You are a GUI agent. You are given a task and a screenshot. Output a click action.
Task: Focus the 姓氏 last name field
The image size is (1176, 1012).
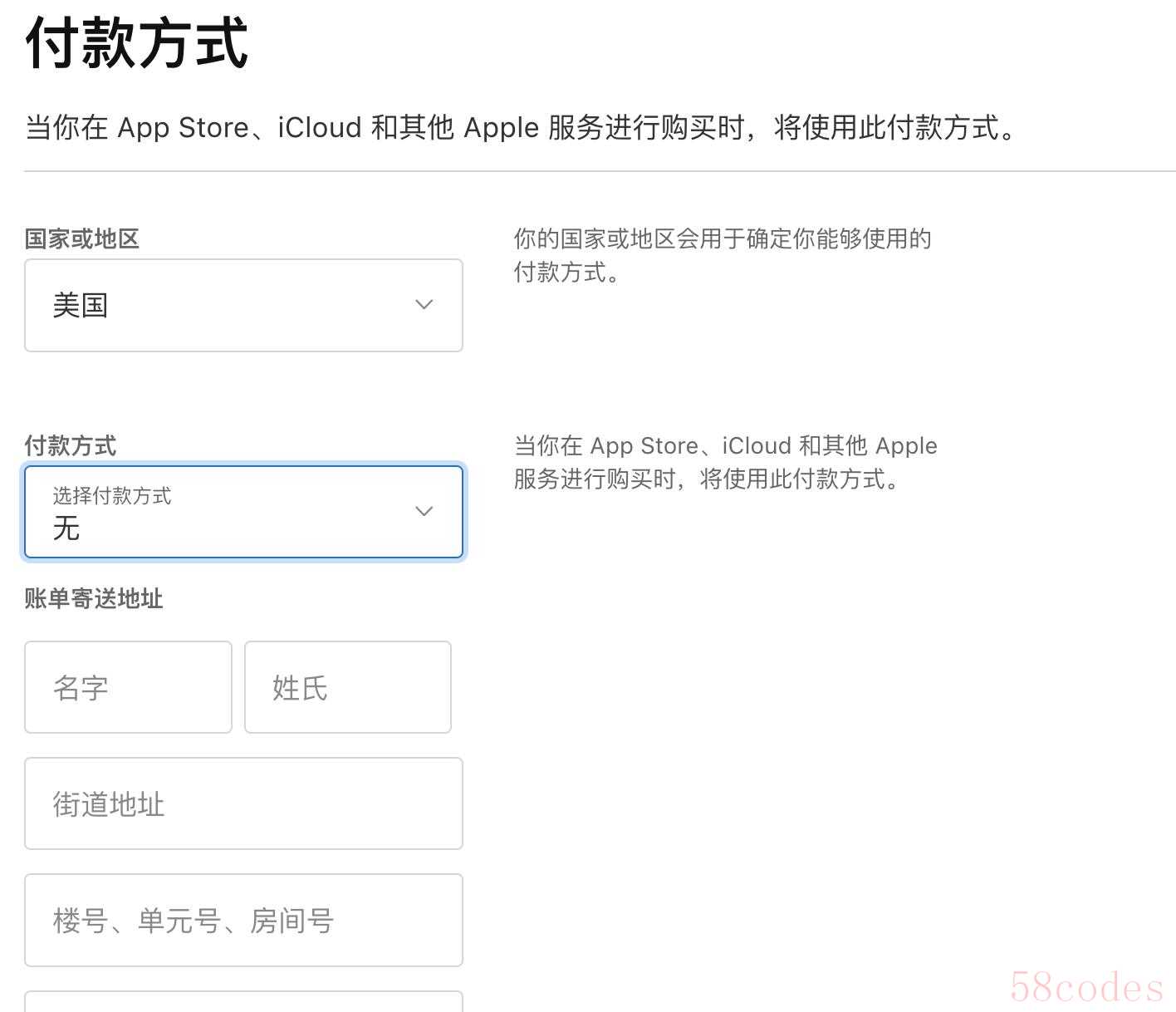(x=348, y=687)
